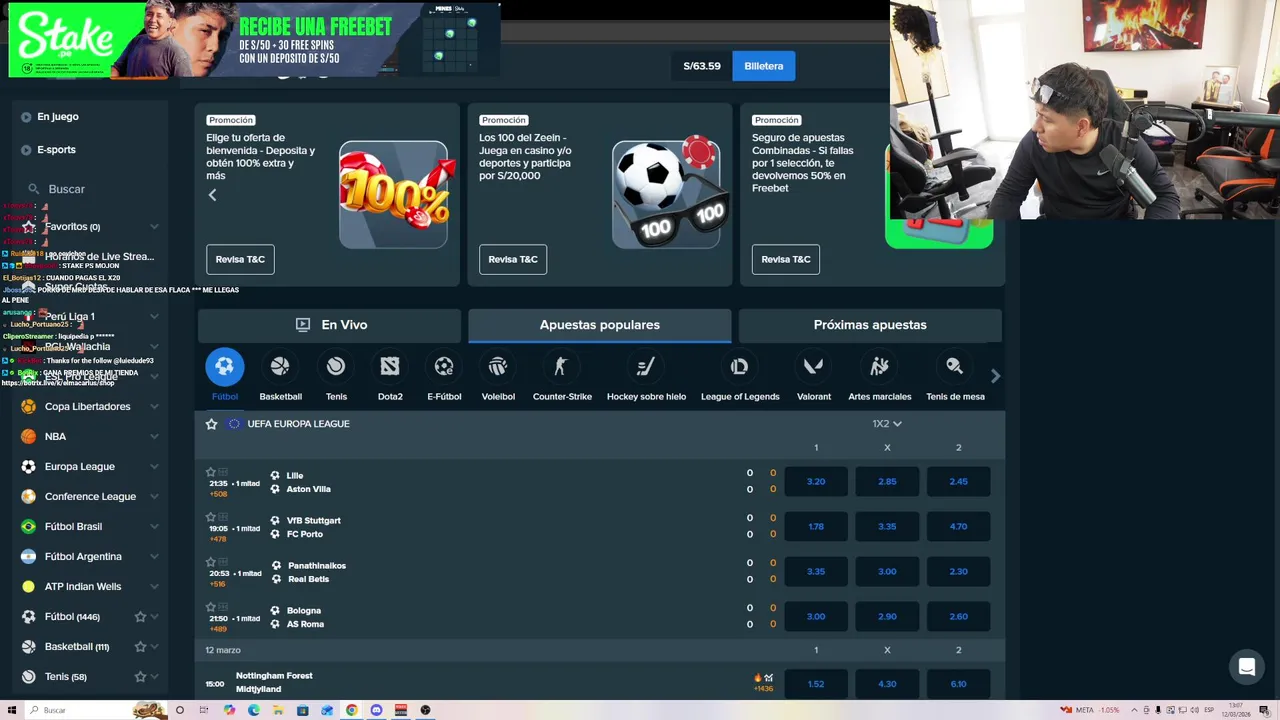Expand Europa League chevron in sidebar
This screenshot has height=720, width=1280.
point(154,467)
